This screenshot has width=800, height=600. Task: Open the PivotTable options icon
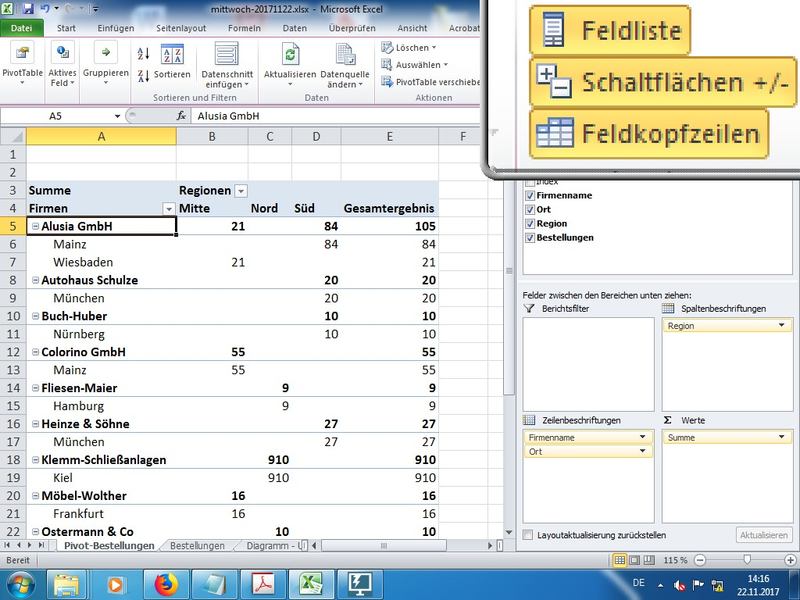click(x=22, y=54)
